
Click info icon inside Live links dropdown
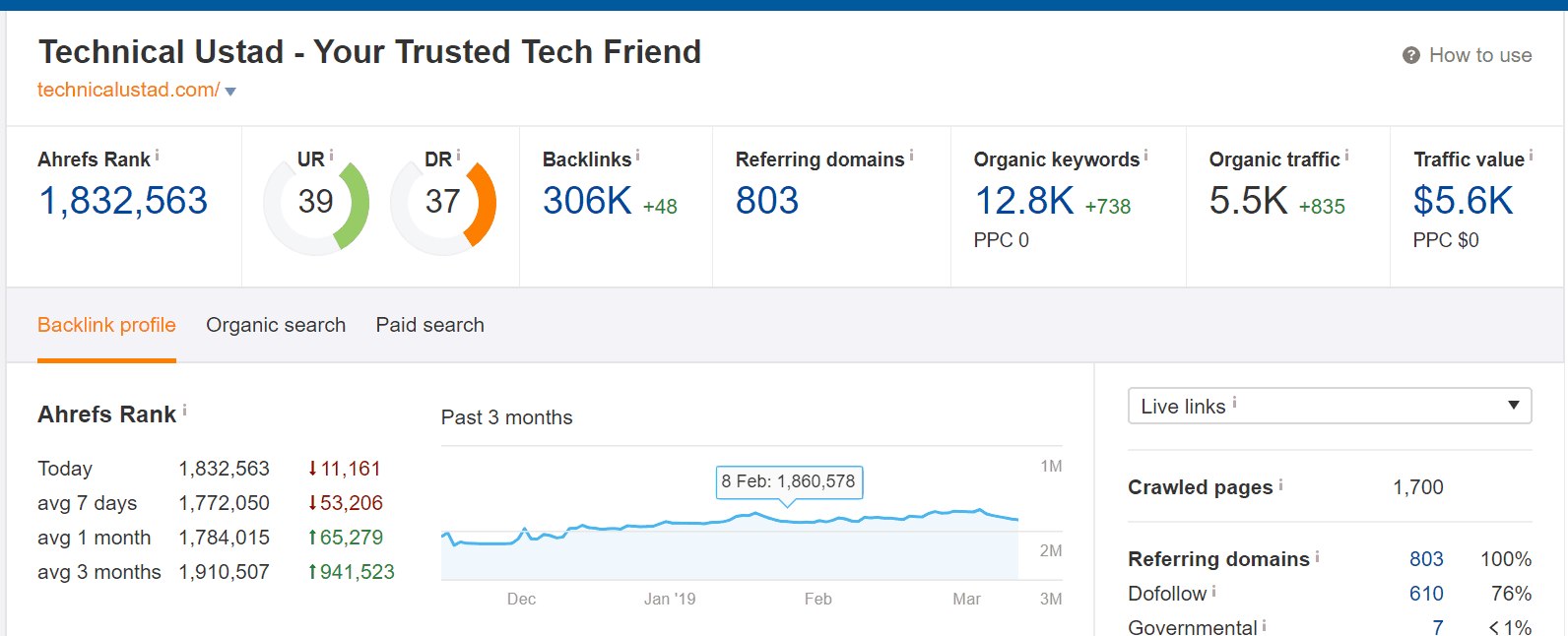[x=1234, y=403]
